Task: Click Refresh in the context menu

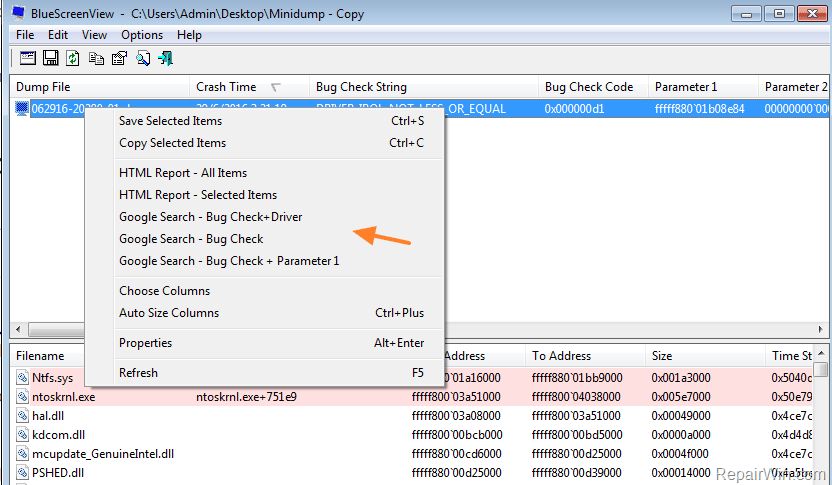Action: (x=138, y=373)
